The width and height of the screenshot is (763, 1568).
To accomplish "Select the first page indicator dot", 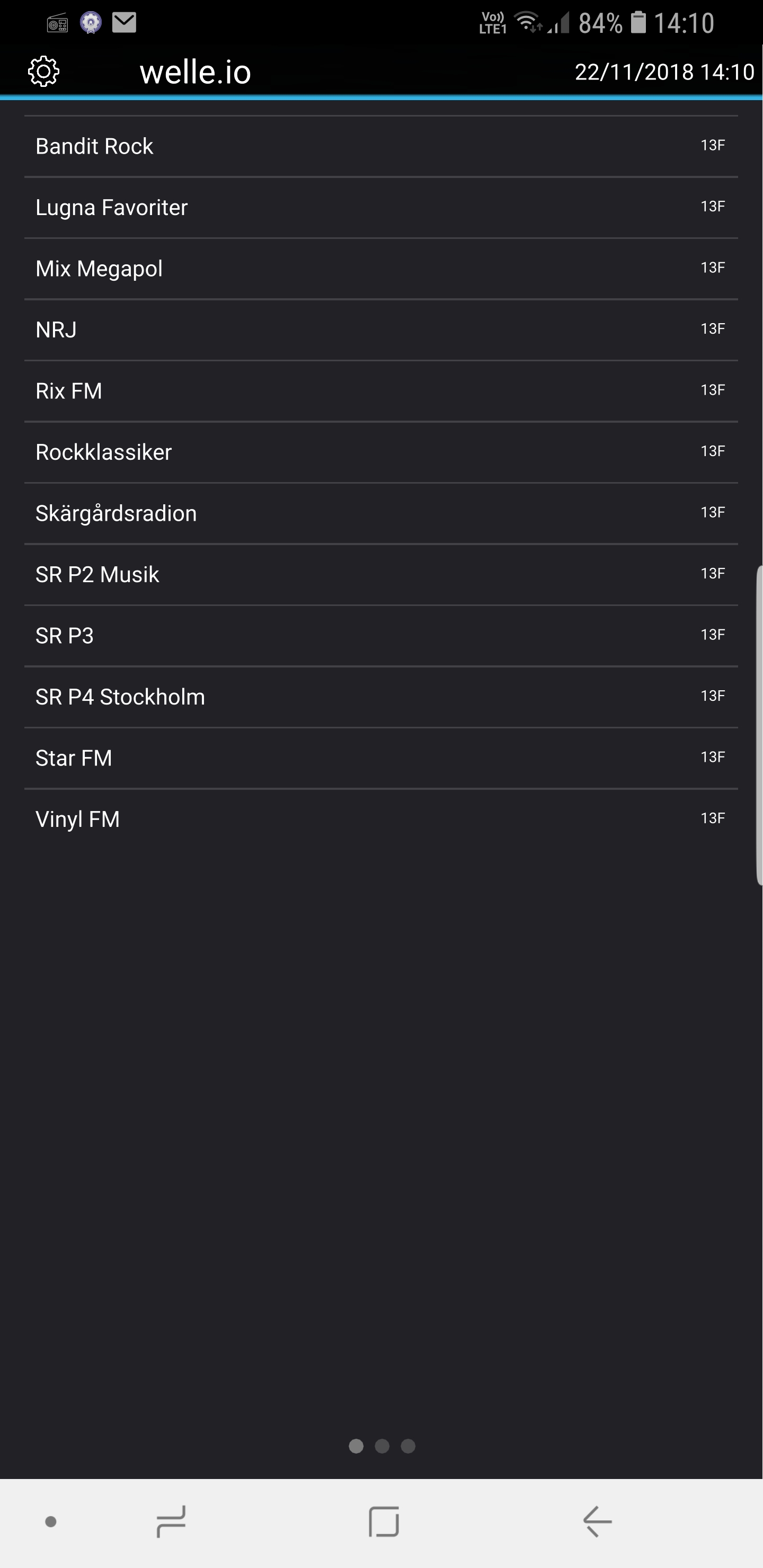I will [x=356, y=1446].
